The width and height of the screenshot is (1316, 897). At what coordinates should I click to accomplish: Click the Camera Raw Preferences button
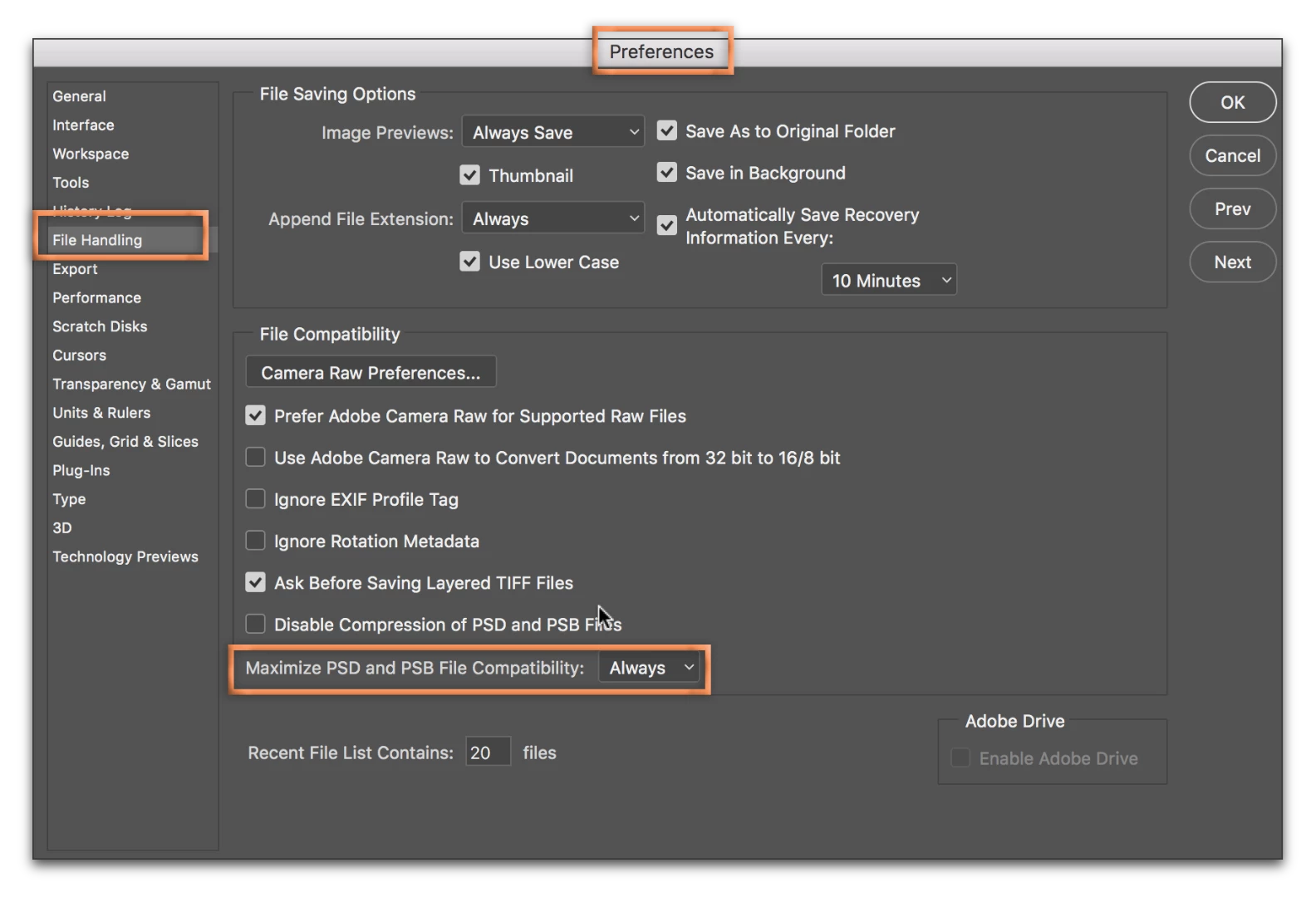[371, 372]
